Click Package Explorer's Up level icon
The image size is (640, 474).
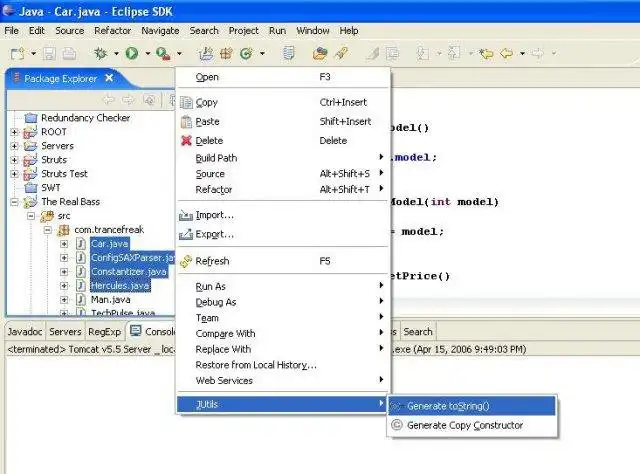(x=150, y=100)
